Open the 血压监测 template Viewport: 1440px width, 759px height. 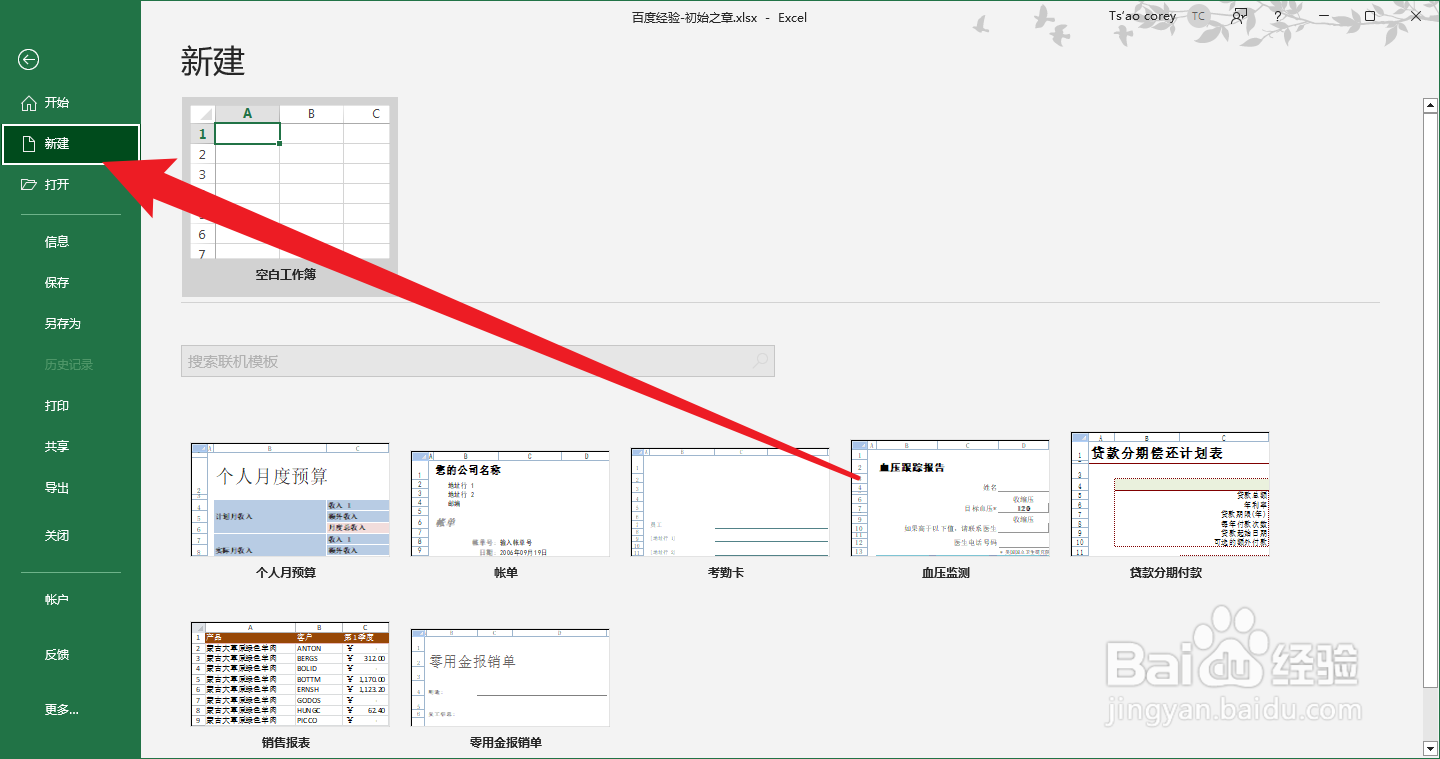950,512
